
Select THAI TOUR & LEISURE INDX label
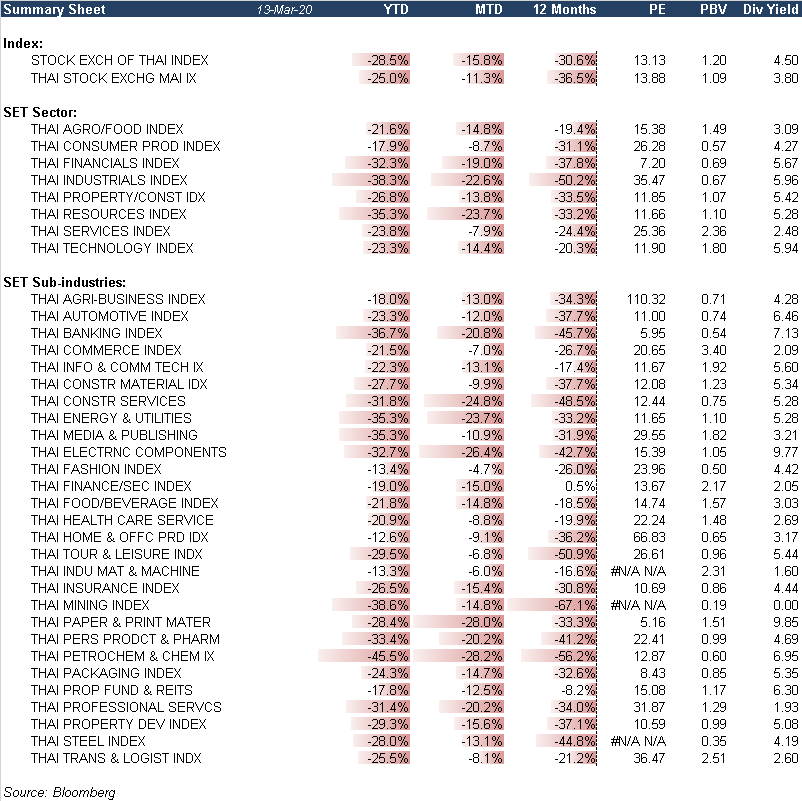117,554
